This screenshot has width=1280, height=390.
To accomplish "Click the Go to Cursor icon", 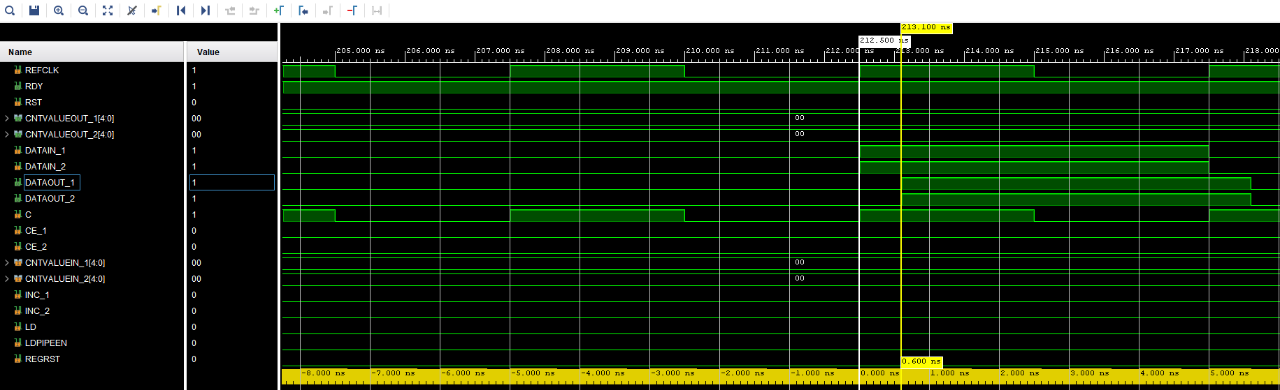I will tap(156, 10).
